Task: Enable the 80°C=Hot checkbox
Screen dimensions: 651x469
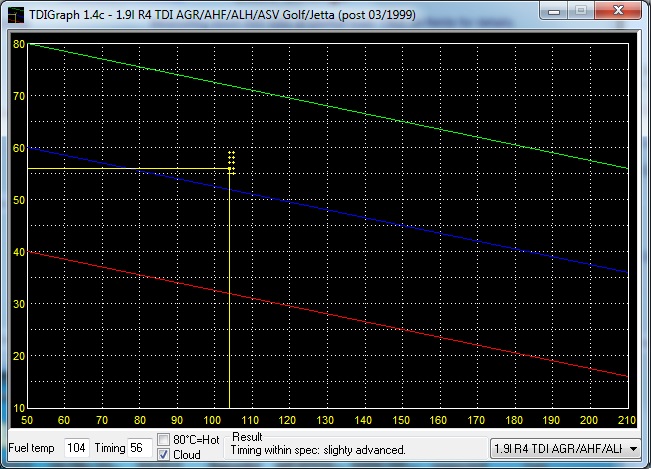Action: pos(164,439)
